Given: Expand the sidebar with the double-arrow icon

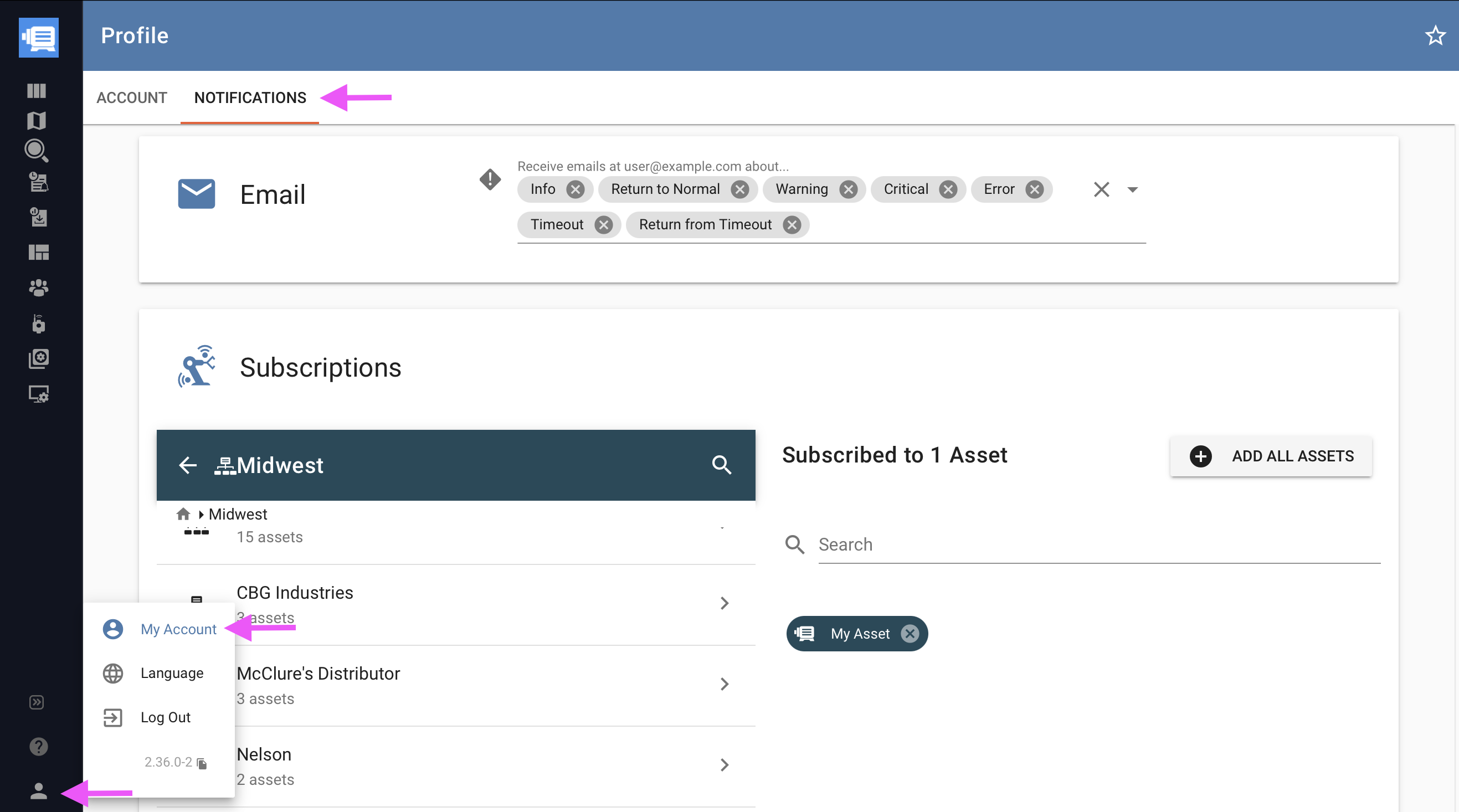Looking at the screenshot, I should click(x=37, y=702).
